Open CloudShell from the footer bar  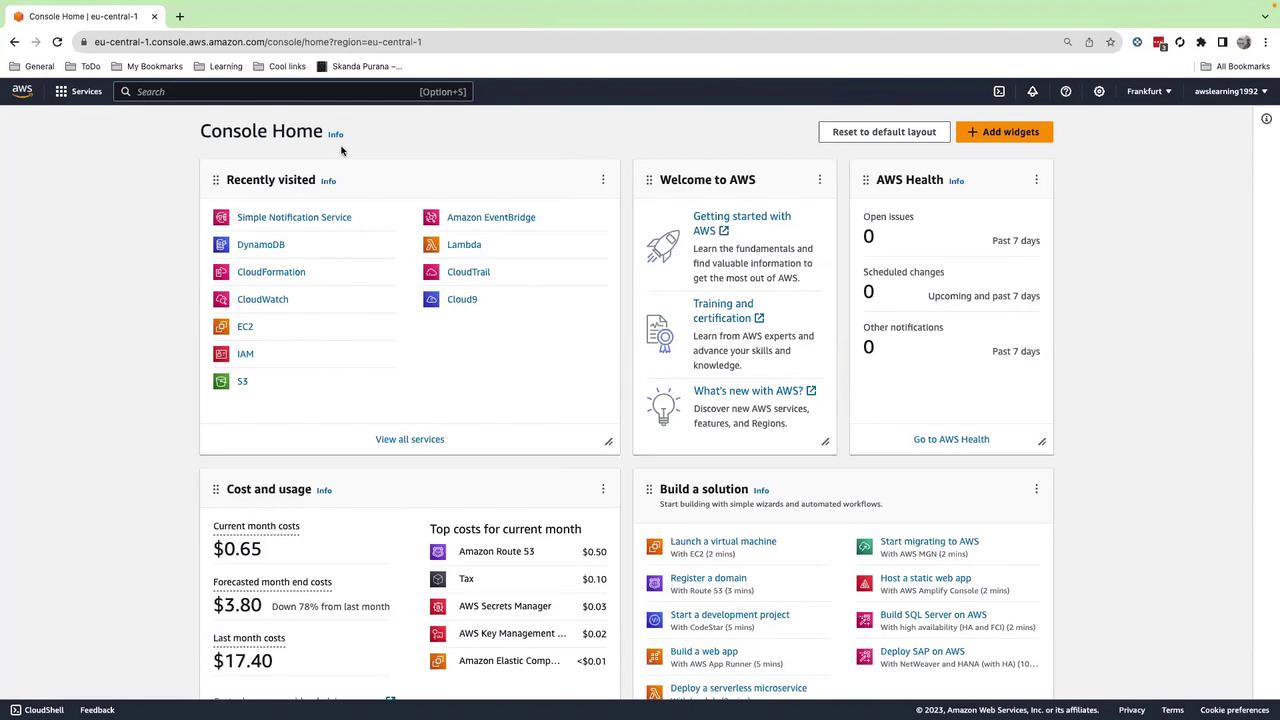click(x=37, y=710)
